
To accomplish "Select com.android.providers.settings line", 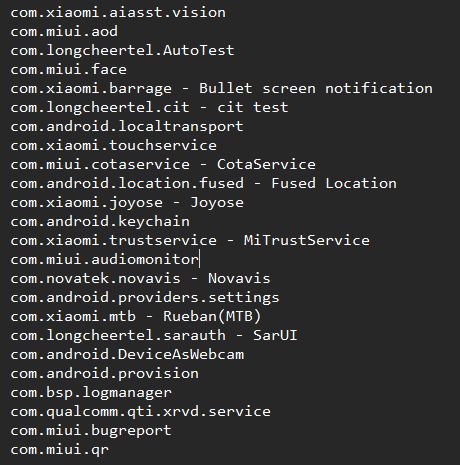I will point(145,298).
